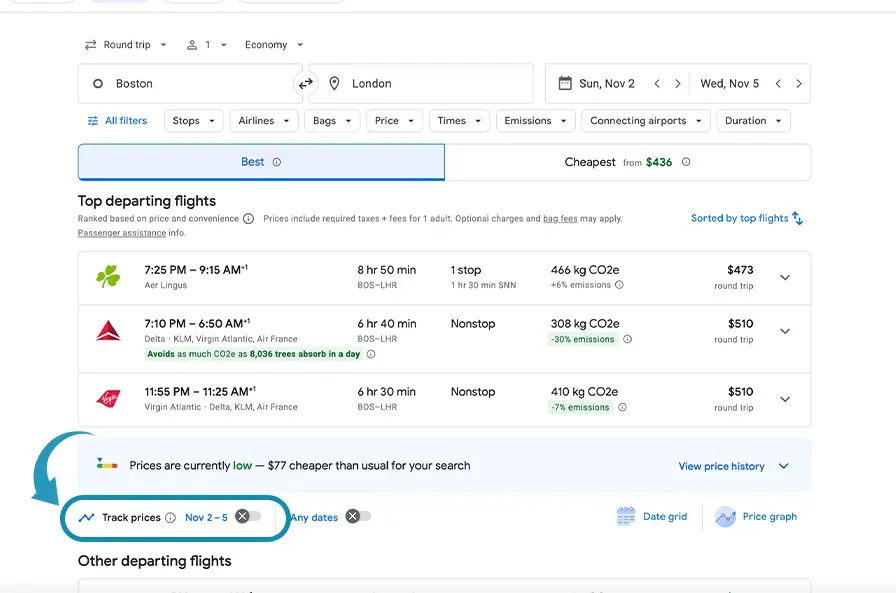Open the Round trip dropdown

(124, 44)
